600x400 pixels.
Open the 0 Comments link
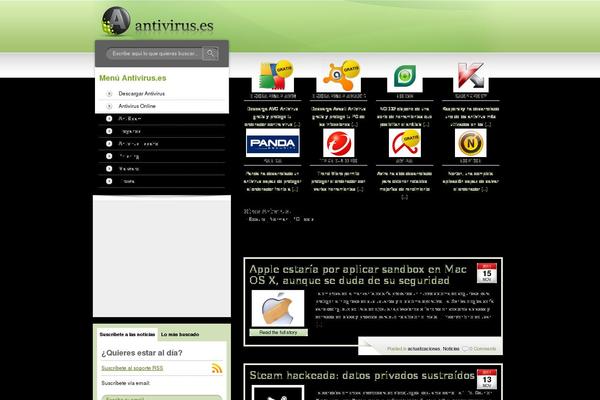483,349
